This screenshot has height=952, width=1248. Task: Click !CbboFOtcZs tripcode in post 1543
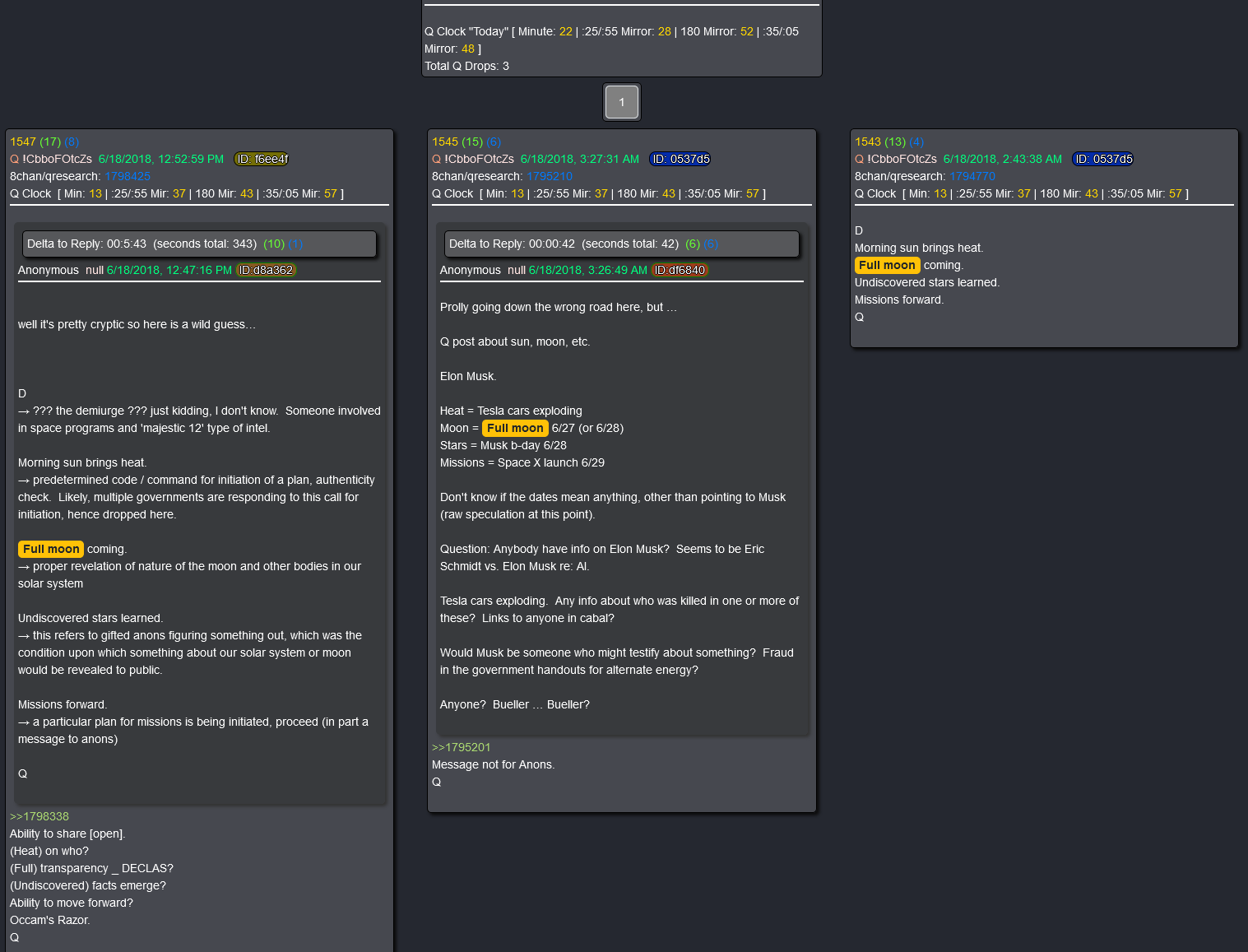[x=902, y=159]
